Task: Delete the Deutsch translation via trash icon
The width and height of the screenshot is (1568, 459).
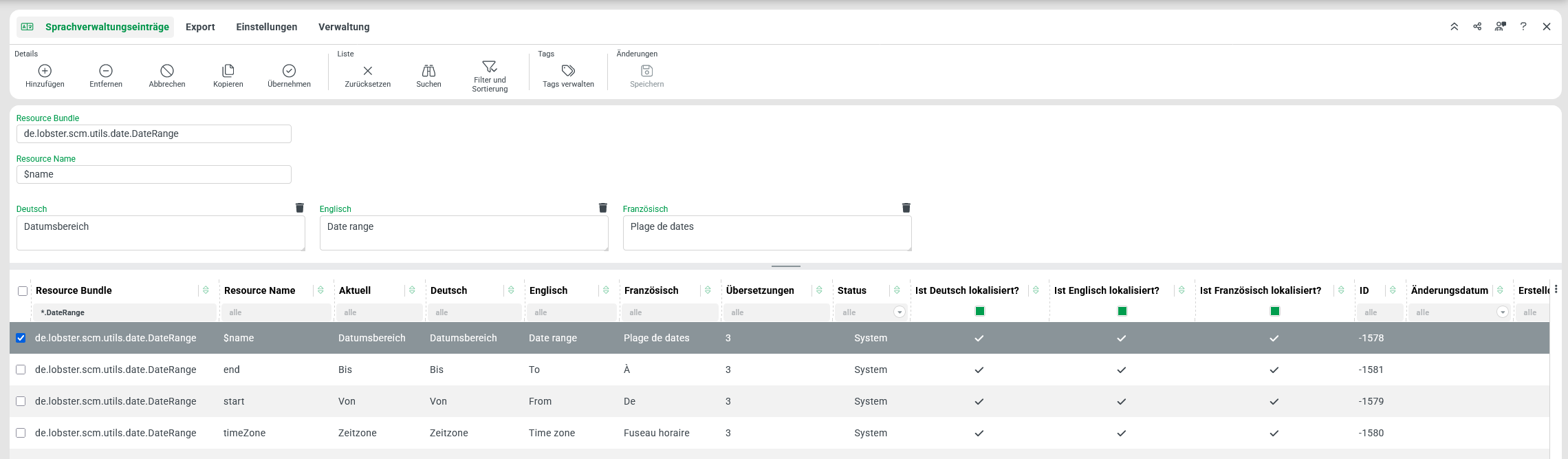Action: click(300, 208)
